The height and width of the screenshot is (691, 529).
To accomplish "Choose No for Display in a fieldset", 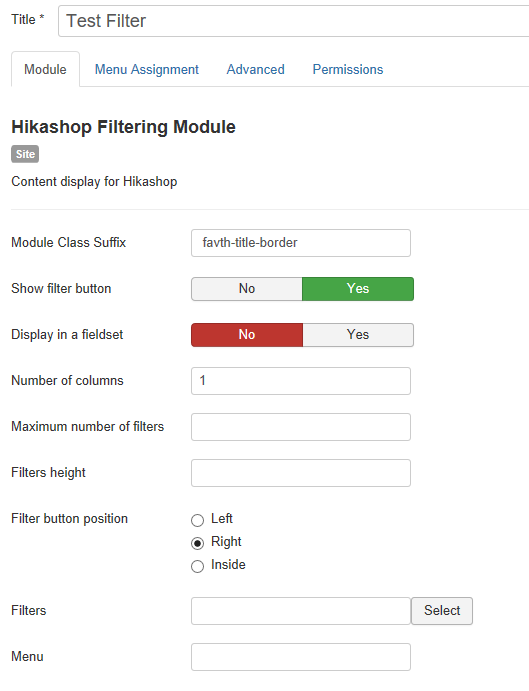I will [x=247, y=335].
